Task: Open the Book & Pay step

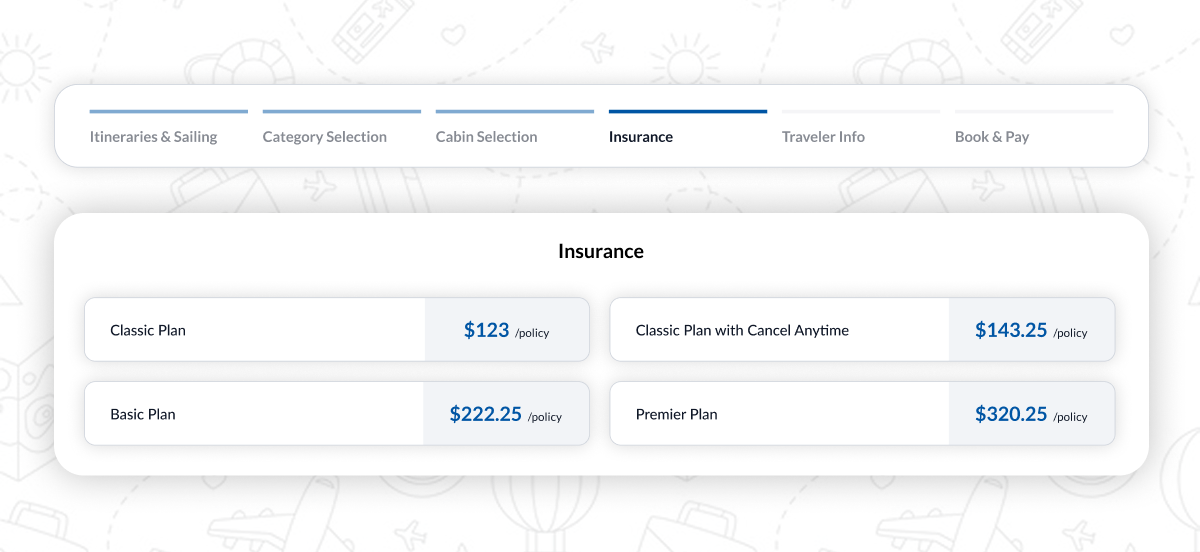Action: pyautogui.click(x=991, y=137)
